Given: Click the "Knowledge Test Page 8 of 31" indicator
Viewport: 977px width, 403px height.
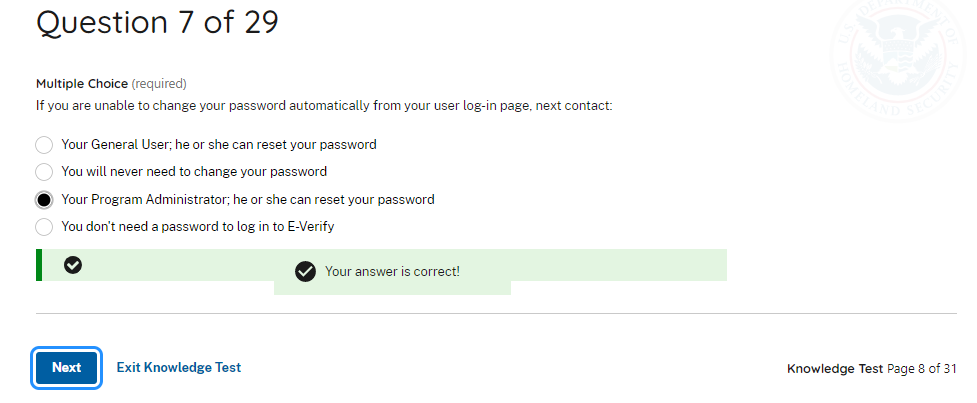Looking at the screenshot, I should 871,369.
